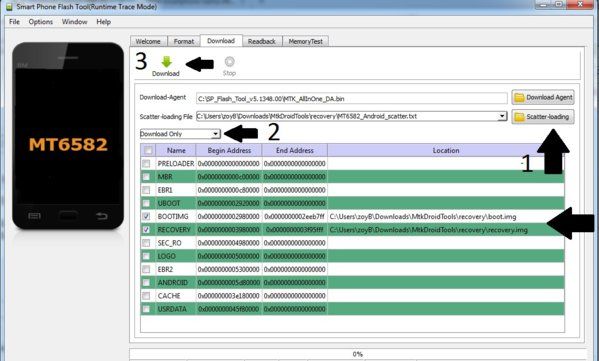Click the Stop icon

pos(229,62)
